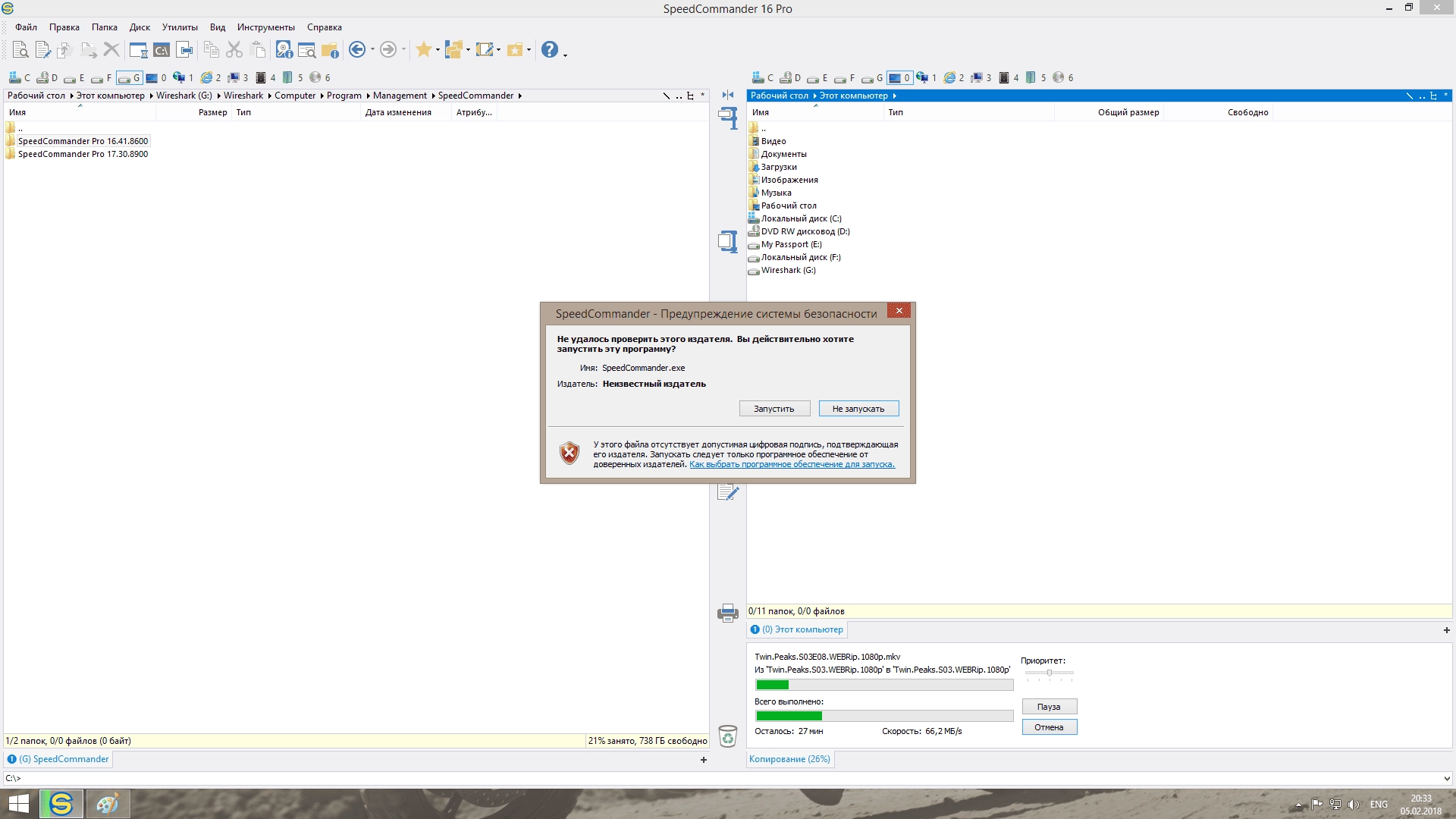Open the Правка menu
Viewport: 1456px width, 819px height.
tap(64, 27)
